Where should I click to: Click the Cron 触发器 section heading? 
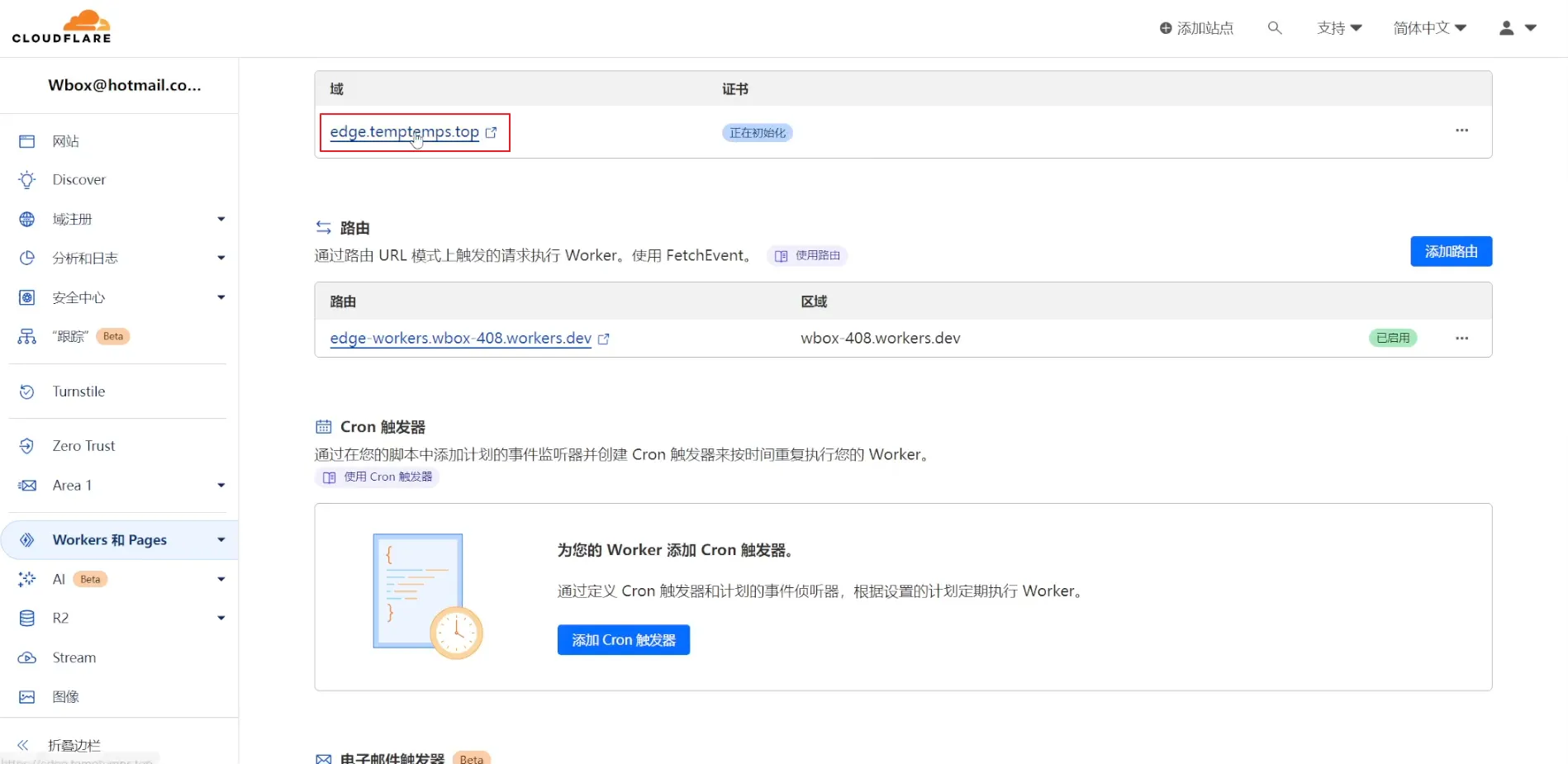tap(382, 427)
